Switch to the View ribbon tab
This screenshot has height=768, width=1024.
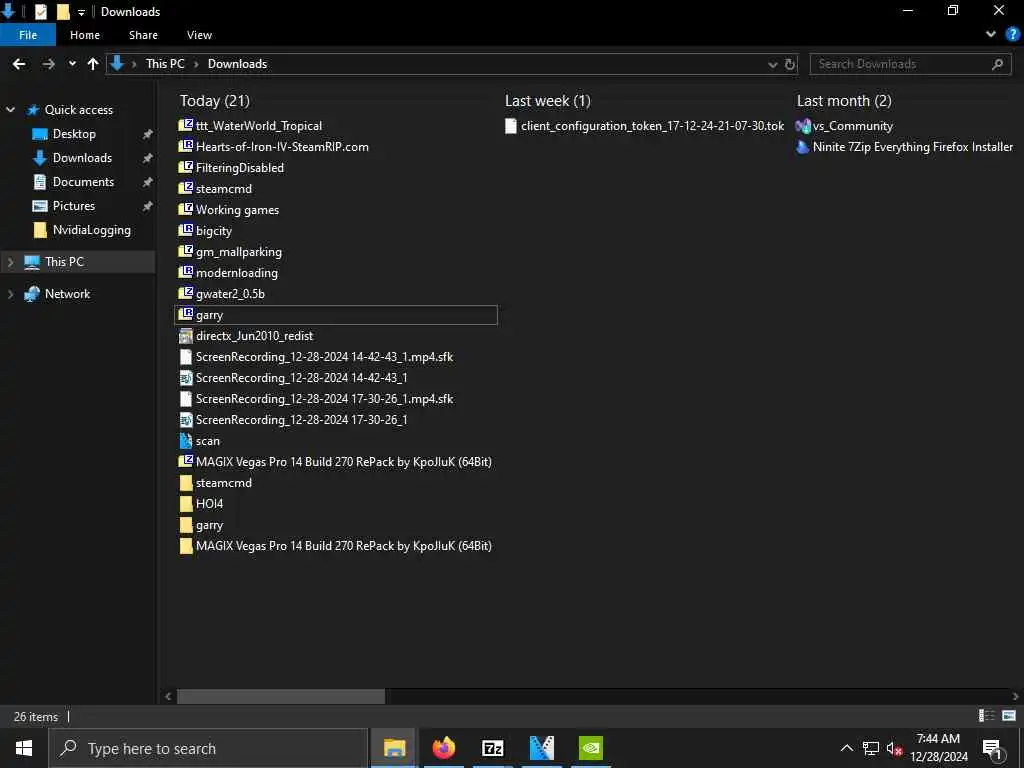(x=199, y=35)
